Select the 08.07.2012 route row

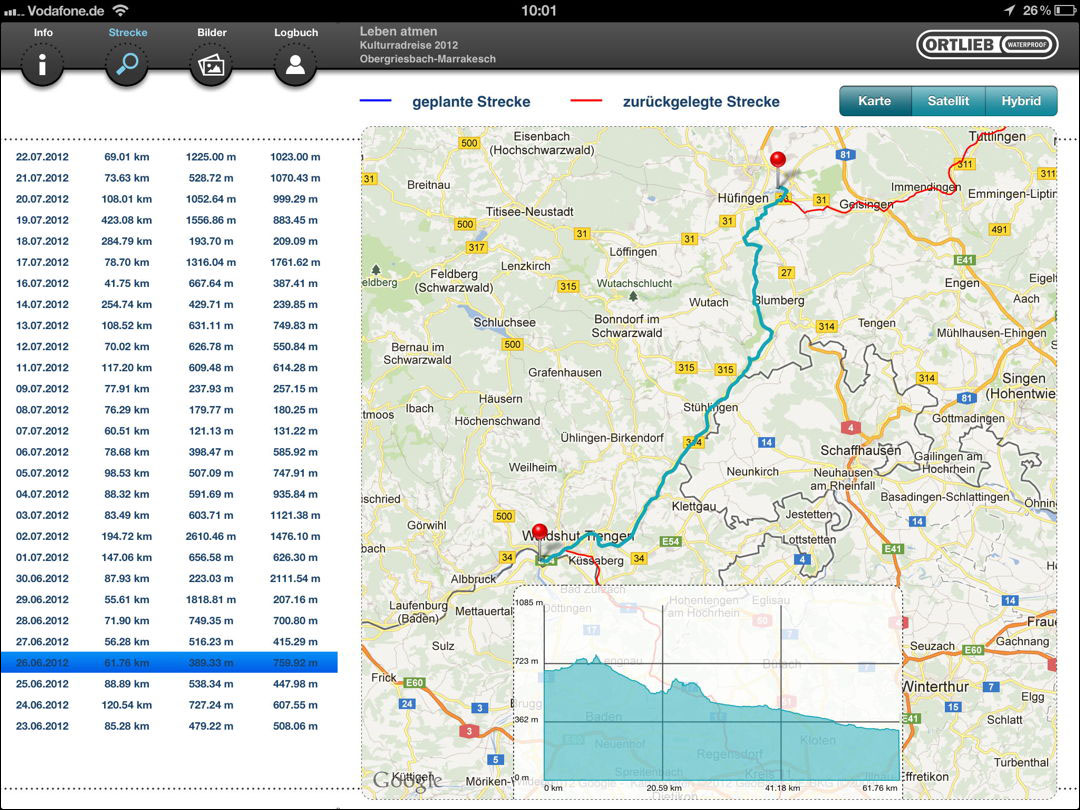tap(169, 409)
